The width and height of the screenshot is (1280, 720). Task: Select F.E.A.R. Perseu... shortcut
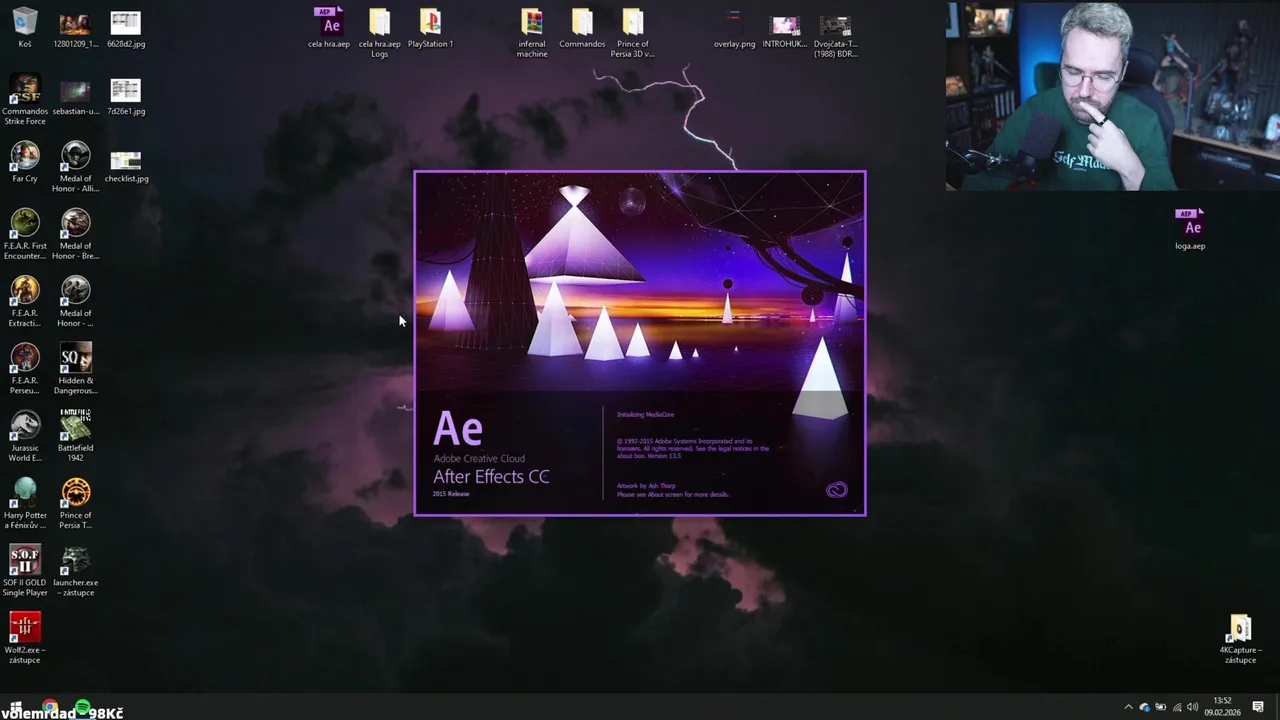coord(25,368)
